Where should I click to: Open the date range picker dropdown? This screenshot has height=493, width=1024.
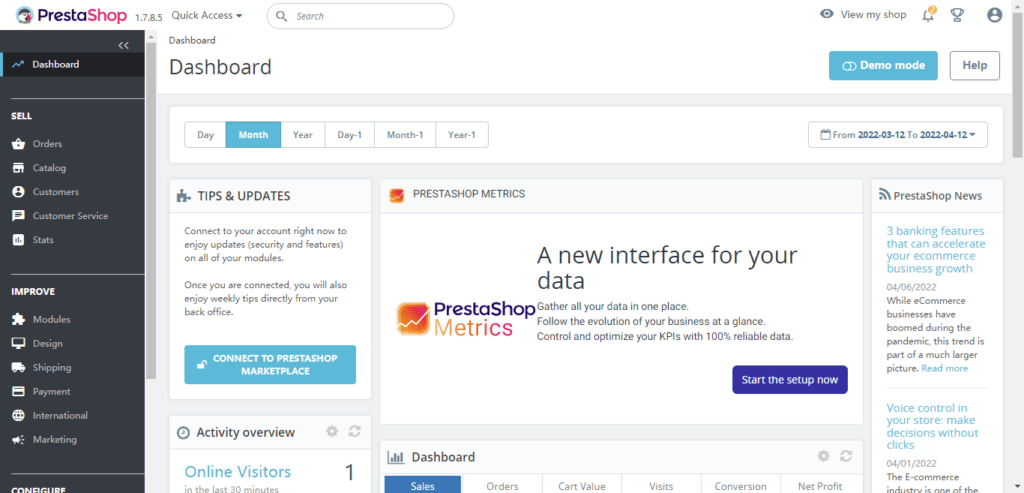pyautogui.click(x=897, y=134)
